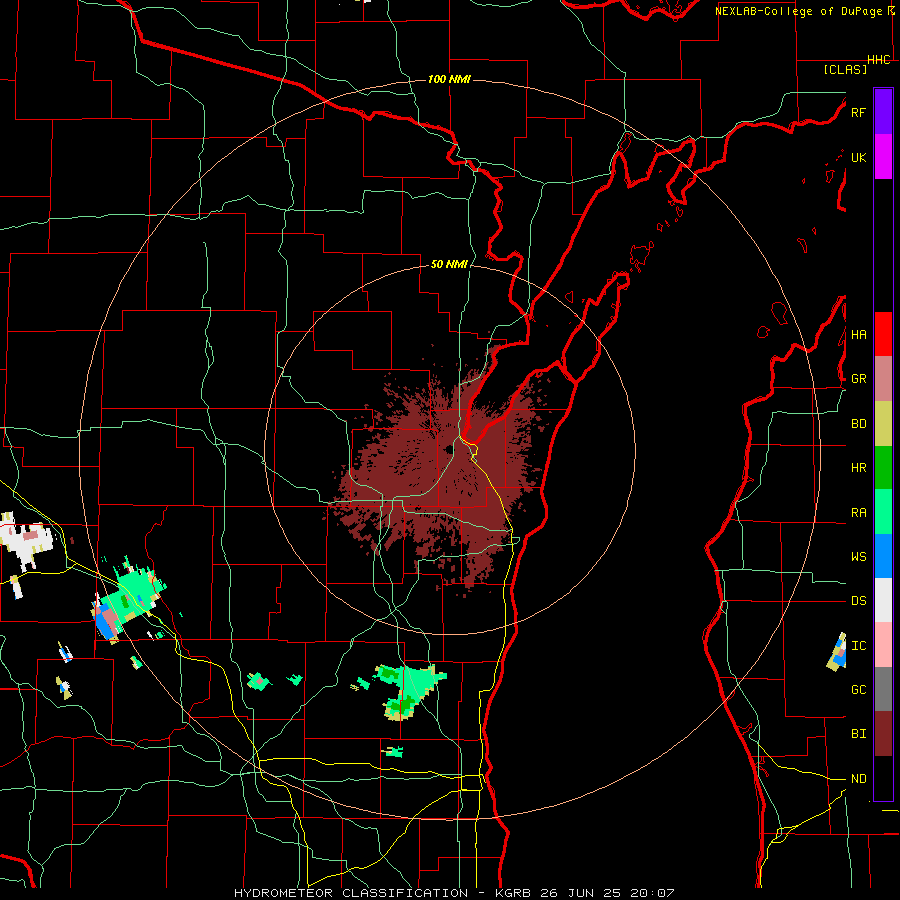Image resolution: width=900 pixels, height=900 pixels.
Task: Click the RF legend label
Action: coord(858,112)
